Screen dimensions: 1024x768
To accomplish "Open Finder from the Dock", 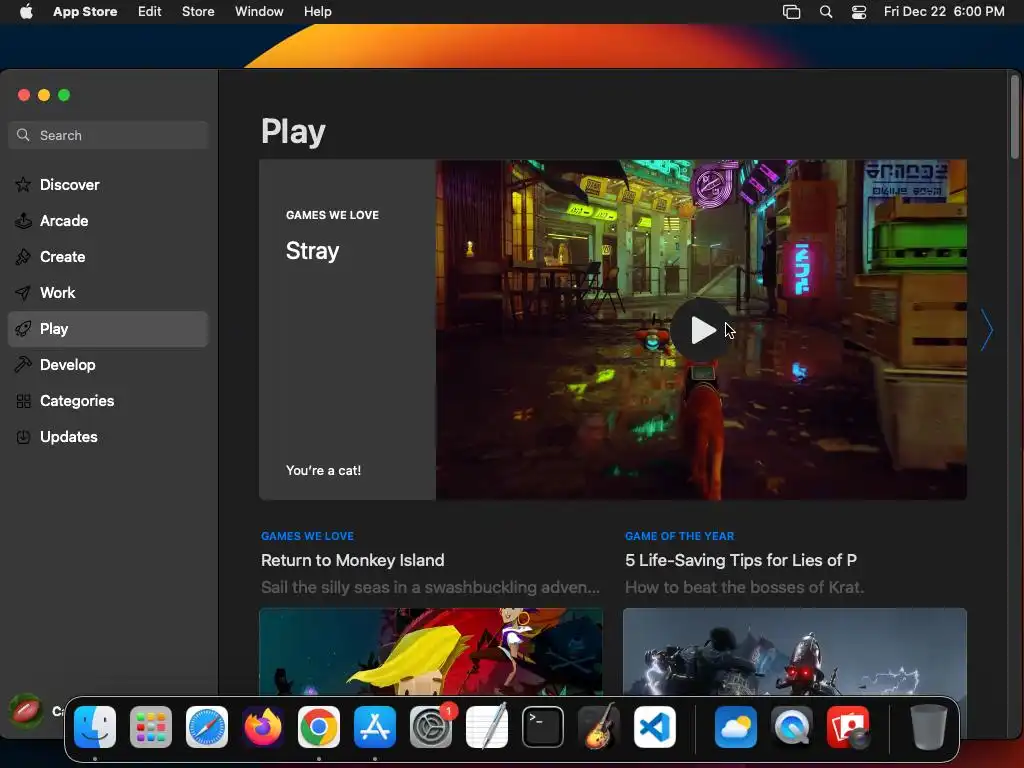I will pos(95,727).
